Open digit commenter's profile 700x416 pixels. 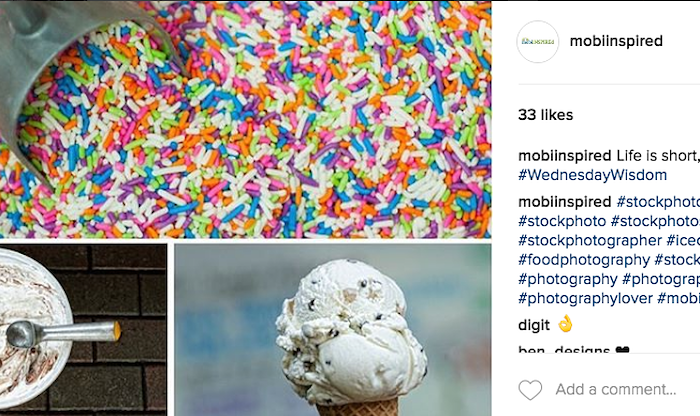point(534,325)
